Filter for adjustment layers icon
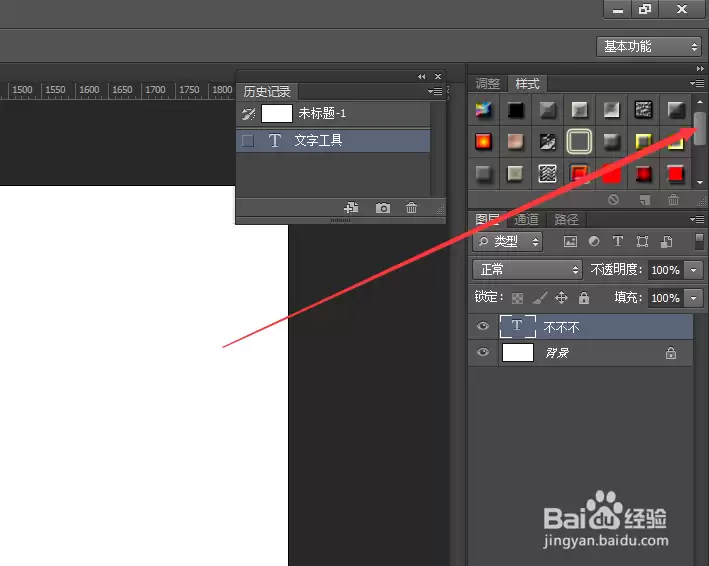709x566 pixels. 594,241
